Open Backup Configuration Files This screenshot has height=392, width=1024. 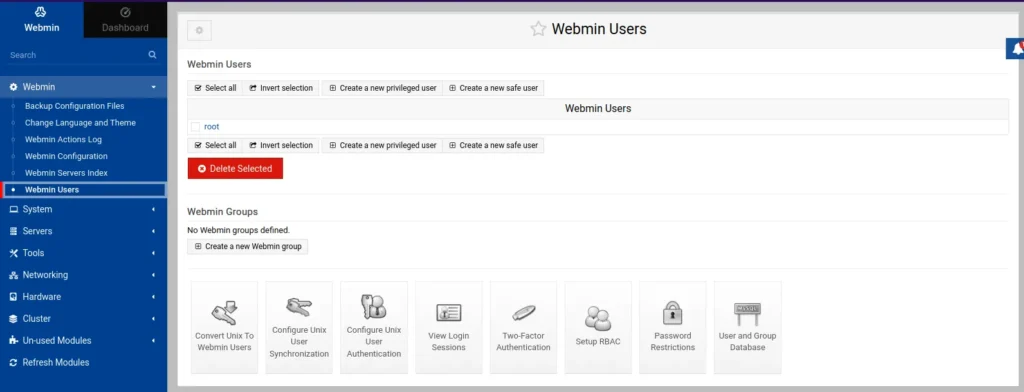pyautogui.click(x=74, y=106)
